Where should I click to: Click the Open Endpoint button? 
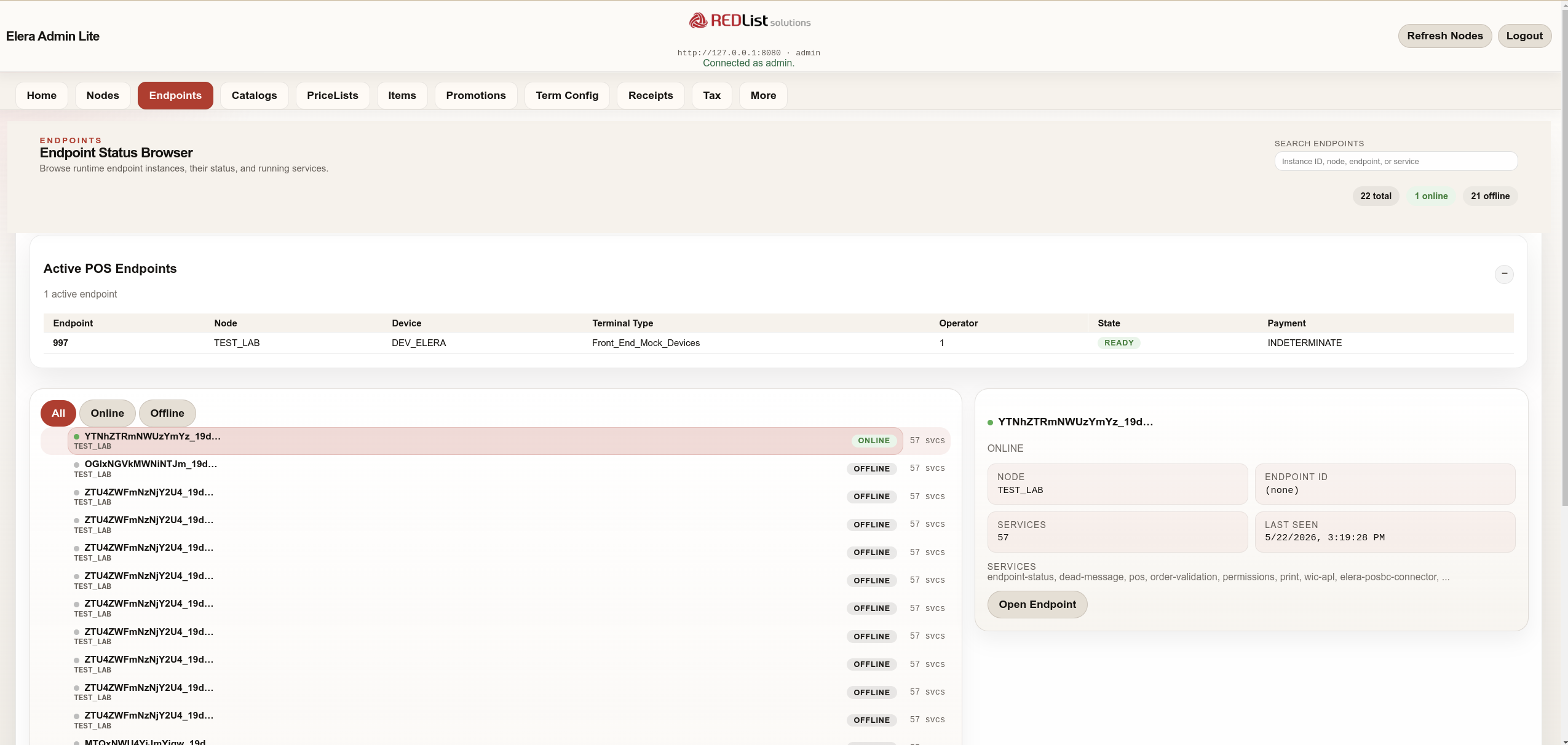[x=1037, y=604]
